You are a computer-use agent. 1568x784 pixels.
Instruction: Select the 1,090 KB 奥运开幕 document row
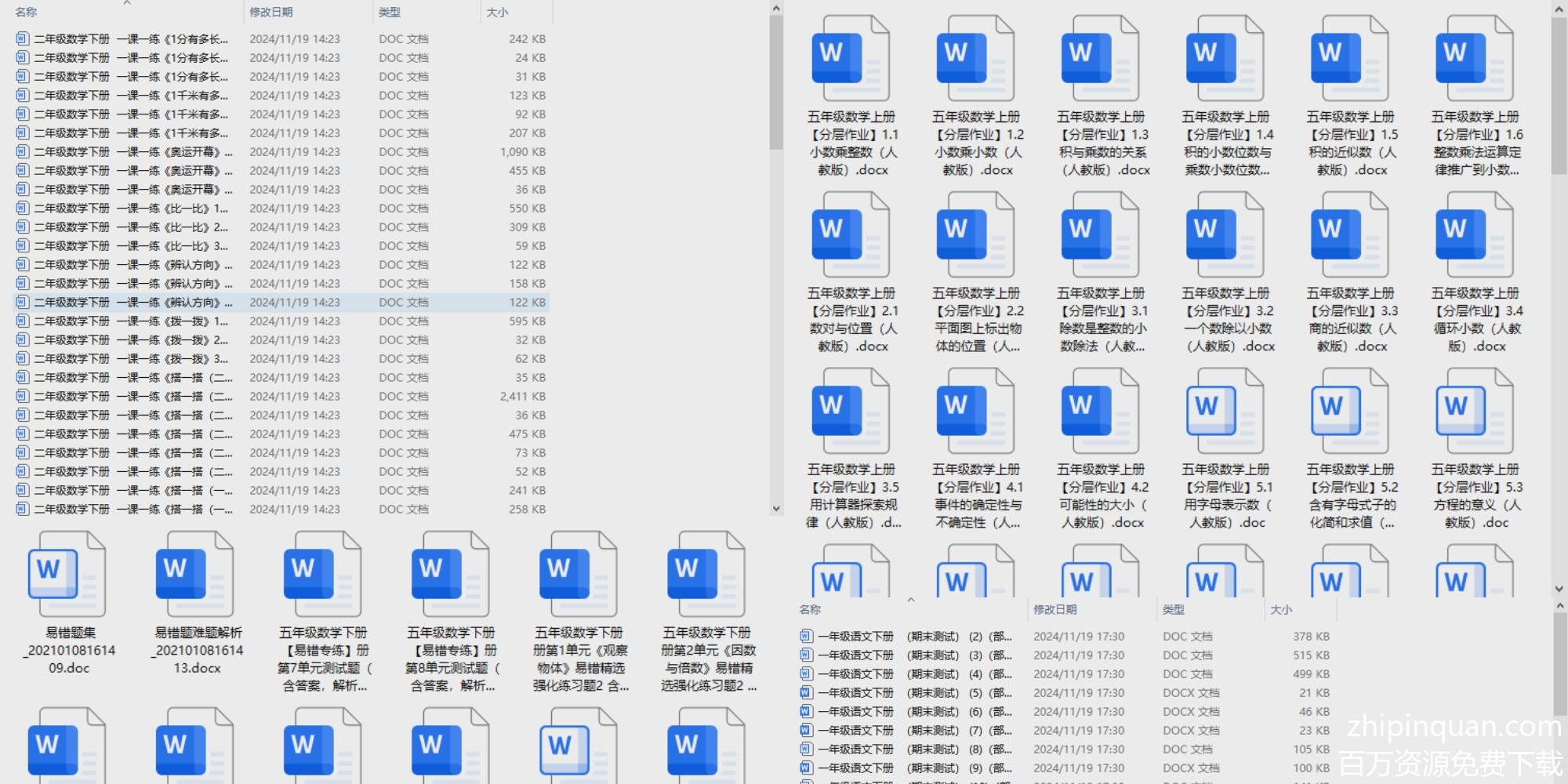tap(133, 152)
